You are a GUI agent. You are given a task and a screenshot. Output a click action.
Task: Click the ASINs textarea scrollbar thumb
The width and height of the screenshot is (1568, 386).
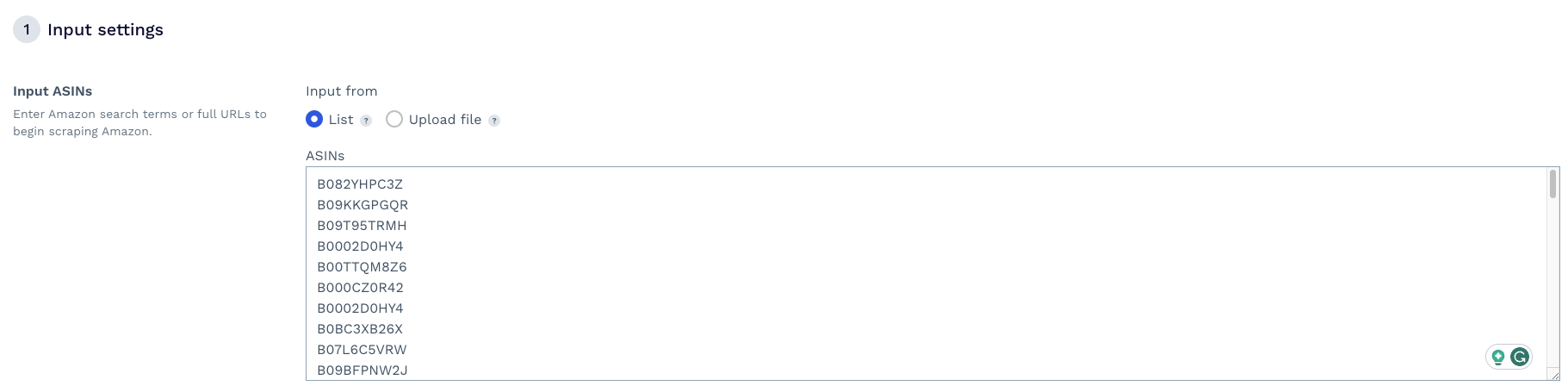tap(1553, 184)
